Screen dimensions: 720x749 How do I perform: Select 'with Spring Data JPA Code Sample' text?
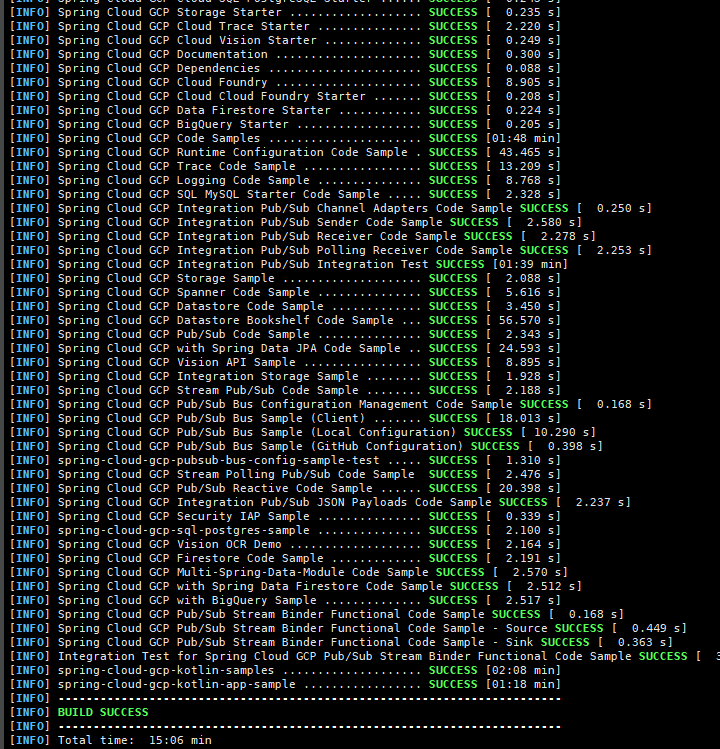(x=289, y=348)
